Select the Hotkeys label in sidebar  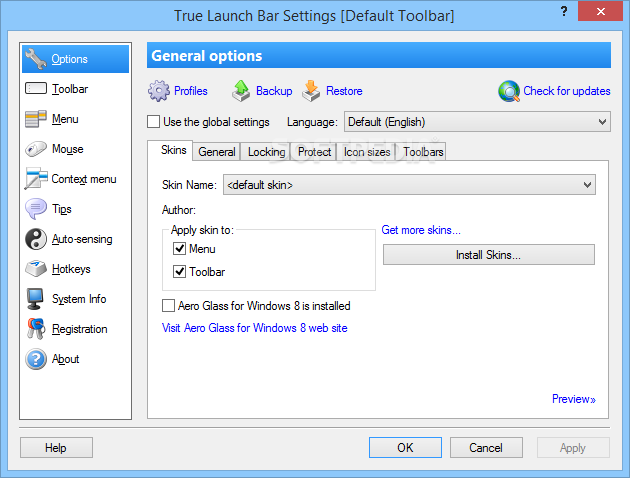71,269
